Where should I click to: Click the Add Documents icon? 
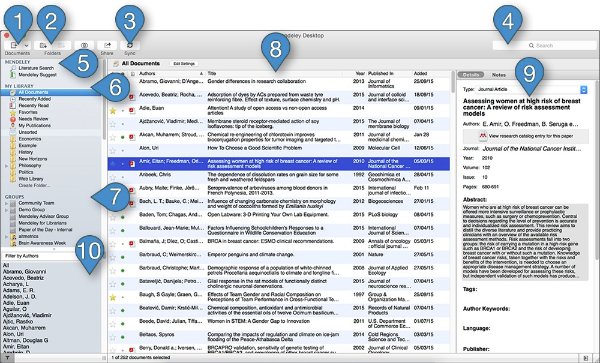pos(14,45)
